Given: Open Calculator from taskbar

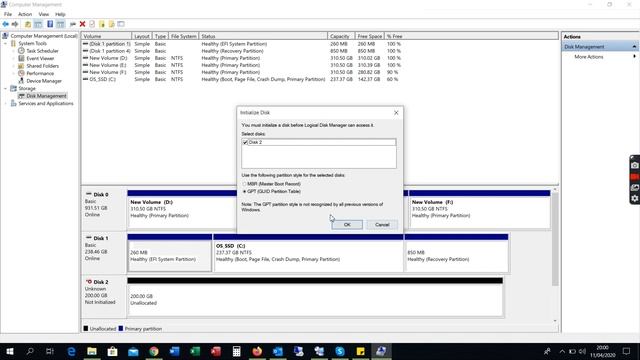Looking at the screenshot, I should pos(236,351).
